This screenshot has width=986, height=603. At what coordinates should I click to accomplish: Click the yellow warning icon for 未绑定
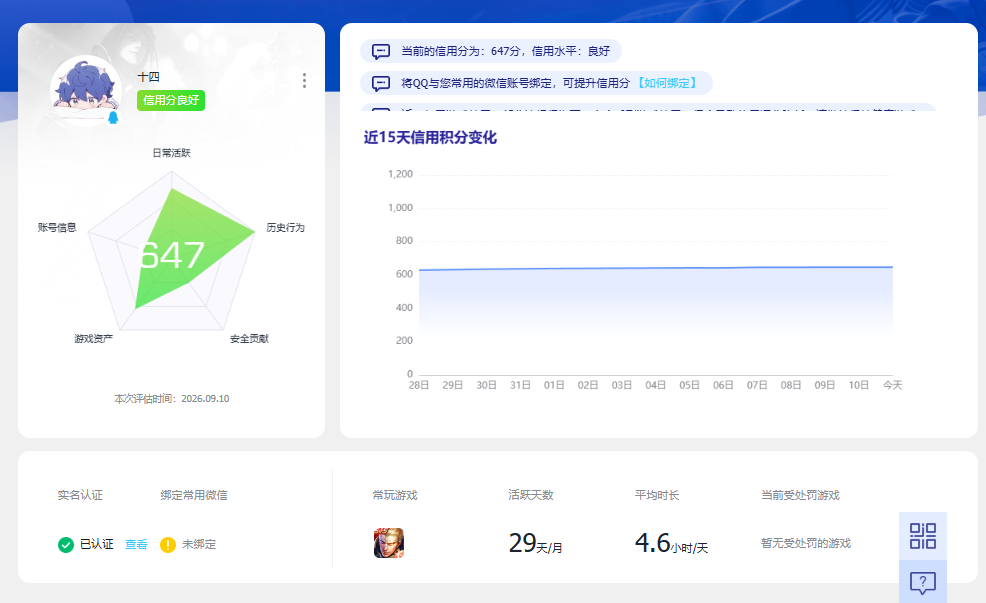pos(168,545)
